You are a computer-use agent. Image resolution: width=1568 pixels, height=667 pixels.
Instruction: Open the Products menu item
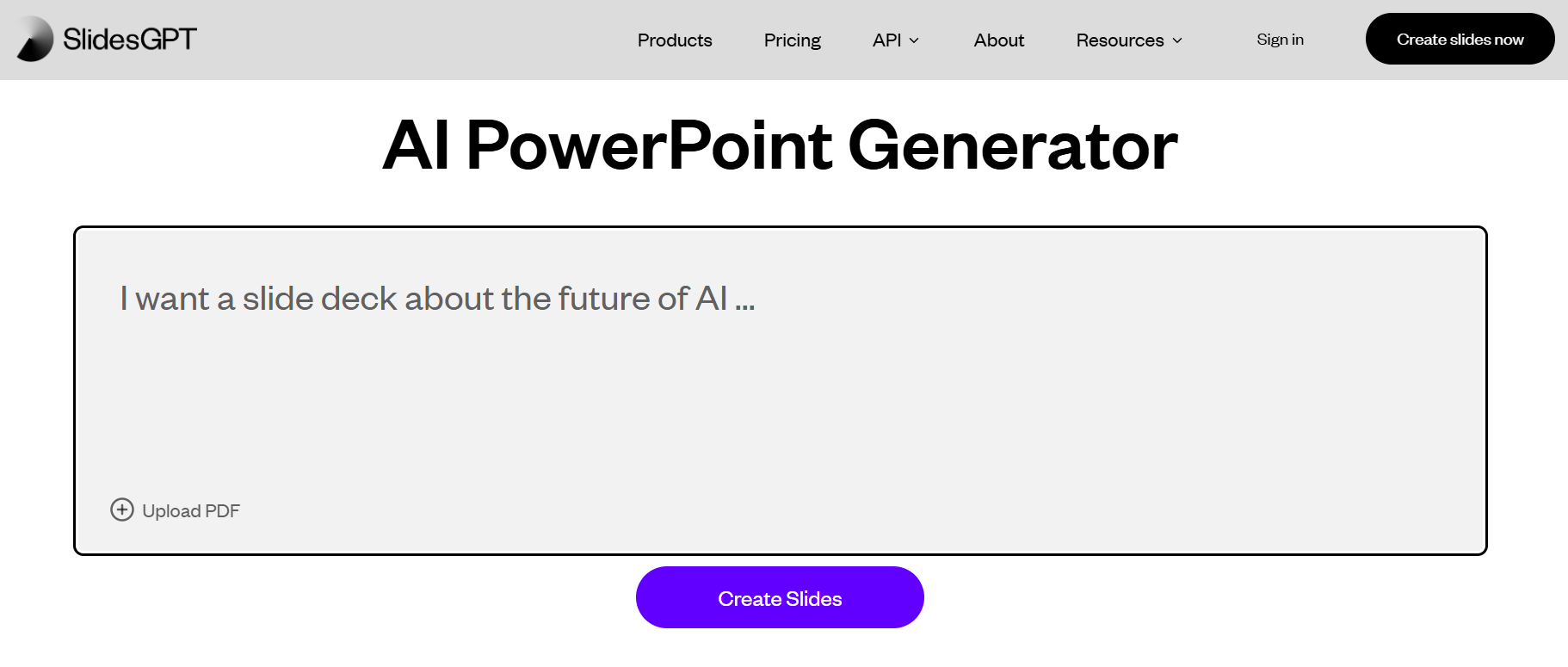[x=675, y=40]
